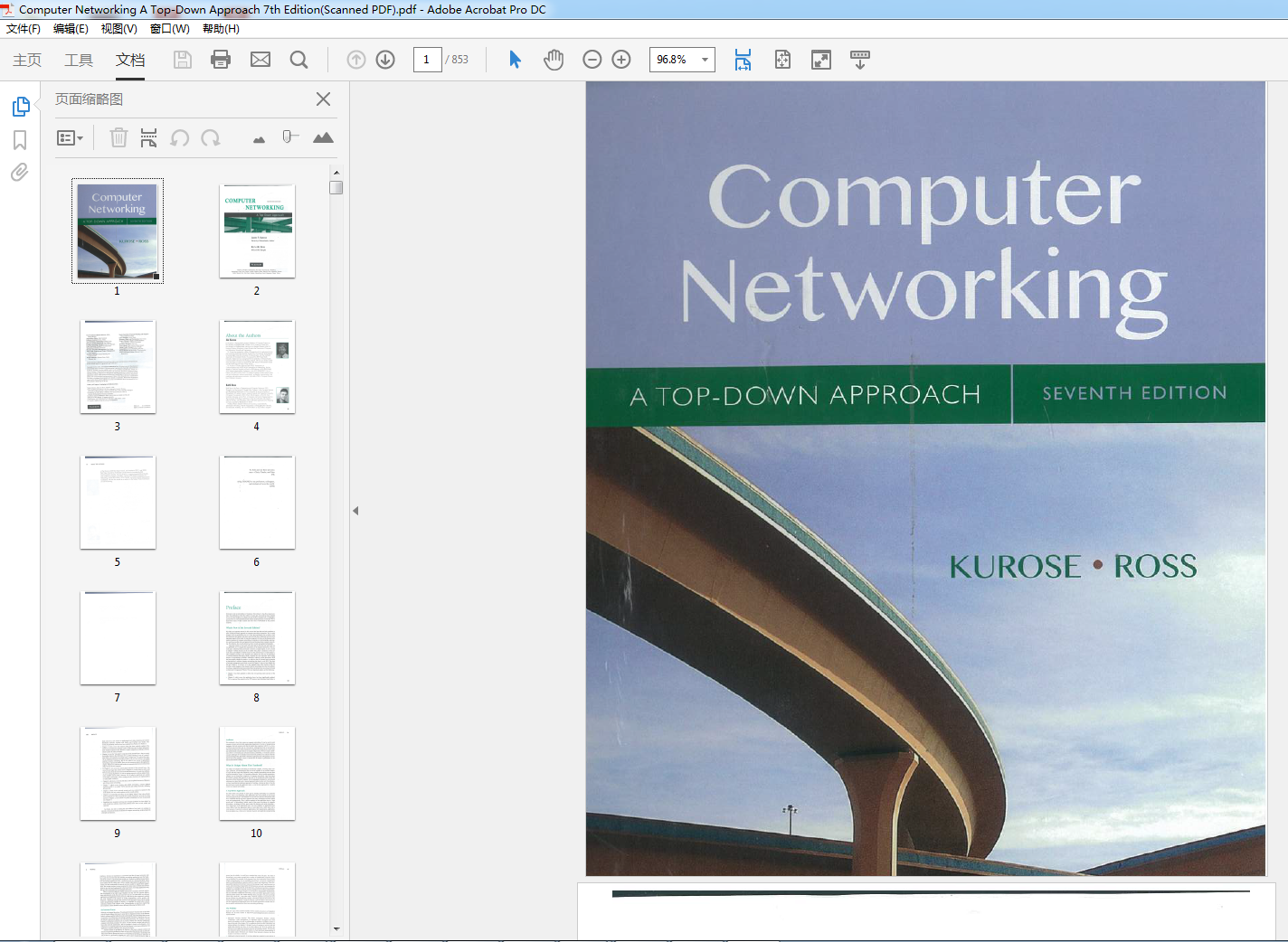1288x942 pixels.
Task: Open Page Thumbnails panel icon in sidebar
Action: point(21,107)
